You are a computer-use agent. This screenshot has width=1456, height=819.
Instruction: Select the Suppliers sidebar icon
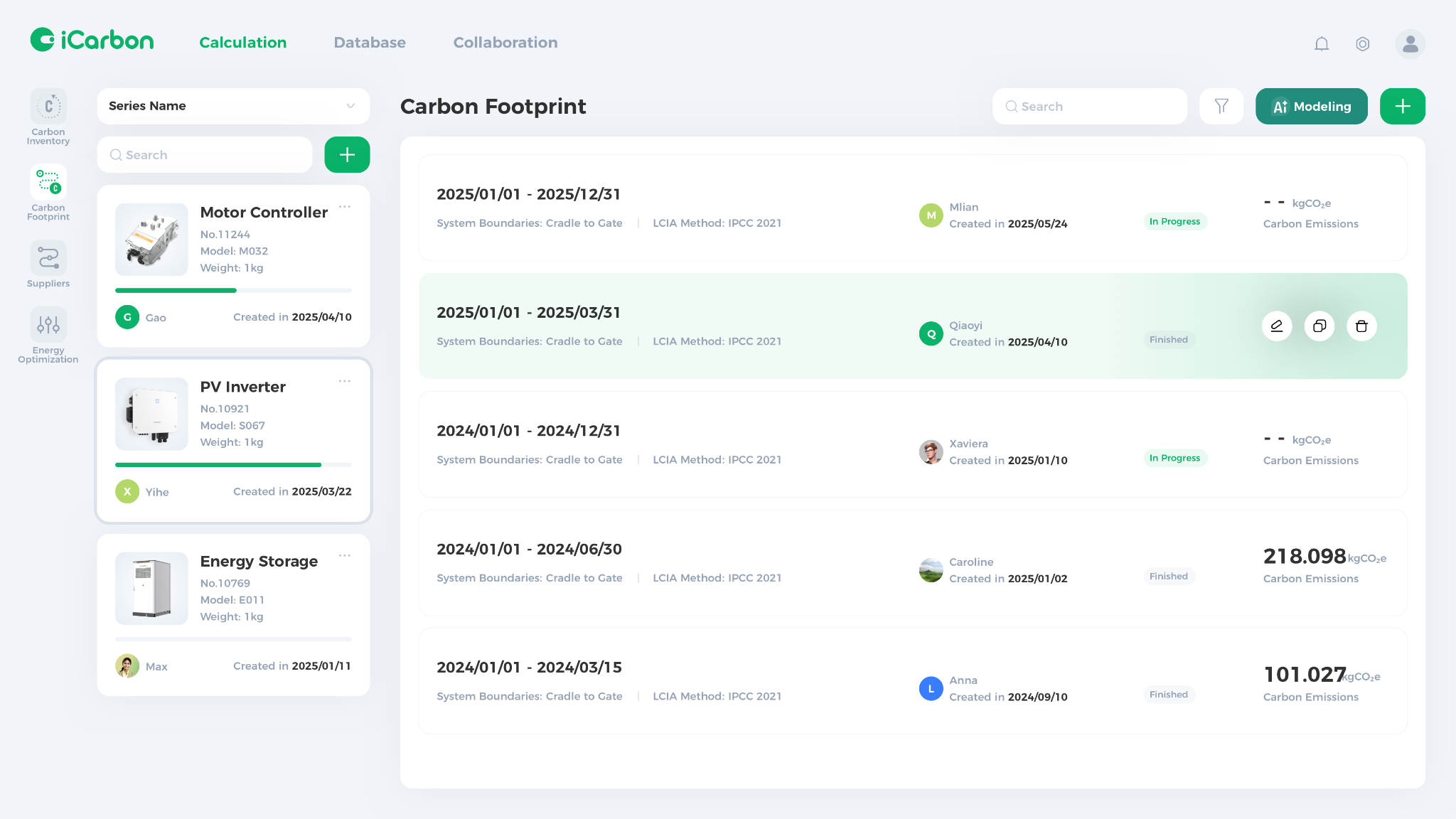[48, 264]
